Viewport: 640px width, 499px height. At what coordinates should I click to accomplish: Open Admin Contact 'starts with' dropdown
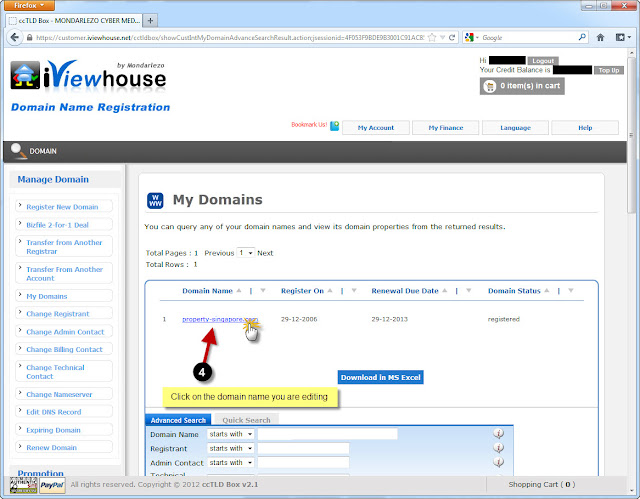[x=231, y=463]
